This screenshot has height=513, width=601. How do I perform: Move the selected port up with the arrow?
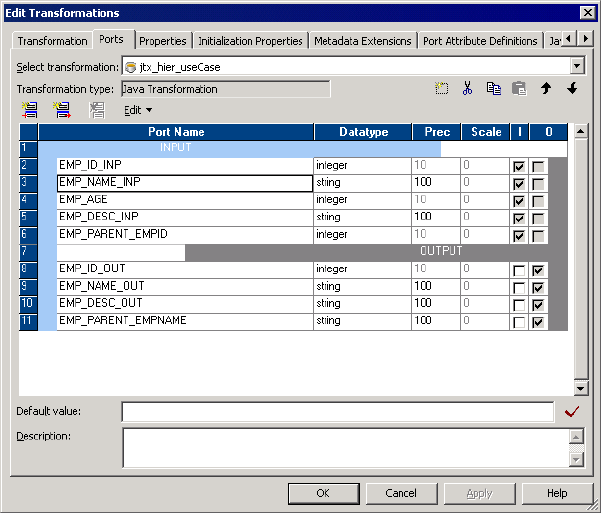click(546, 89)
